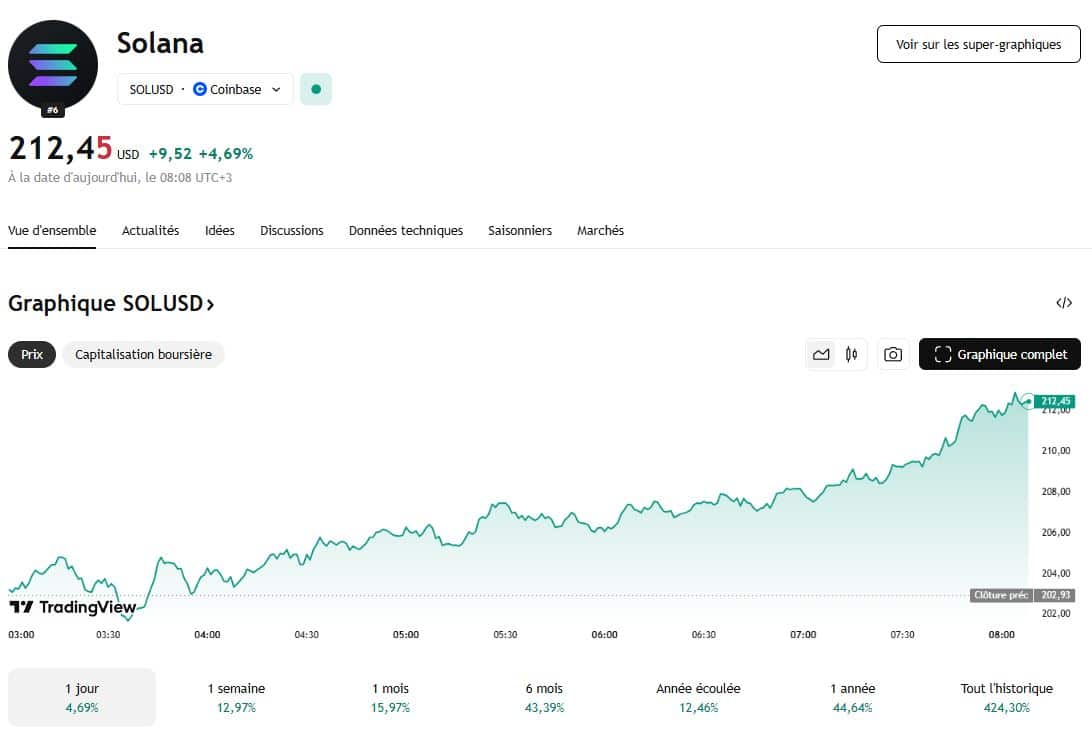Open the Idées tab
1092x749 pixels.
[219, 231]
